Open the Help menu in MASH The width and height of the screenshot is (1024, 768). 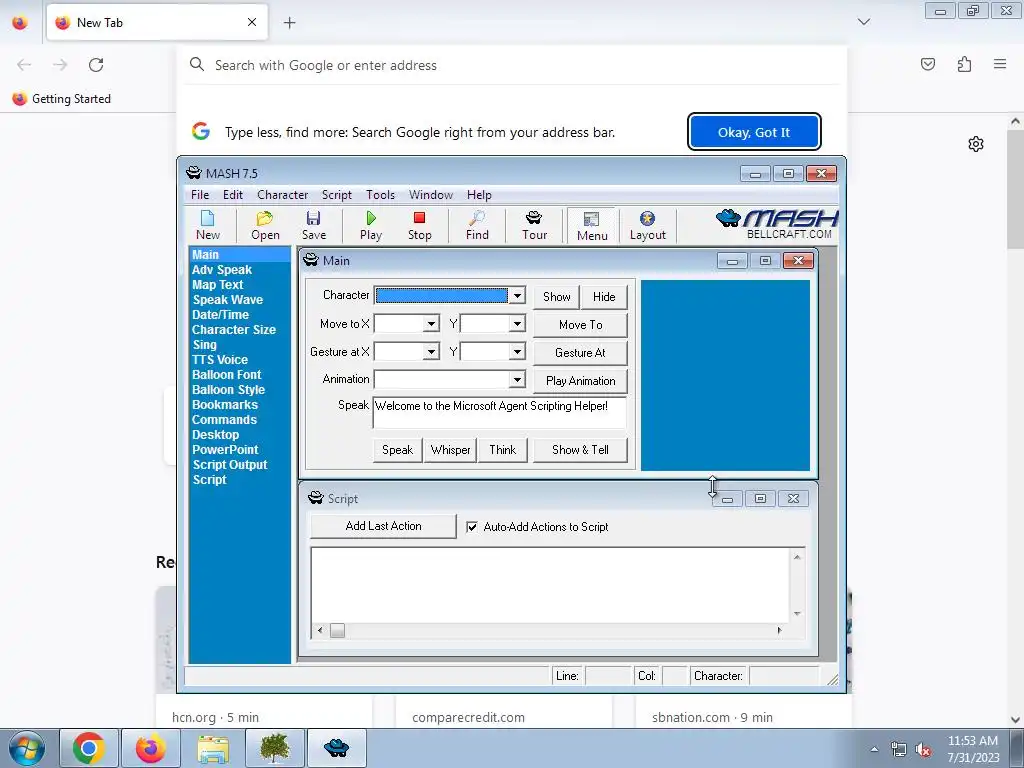pyautogui.click(x=479, y=195)
